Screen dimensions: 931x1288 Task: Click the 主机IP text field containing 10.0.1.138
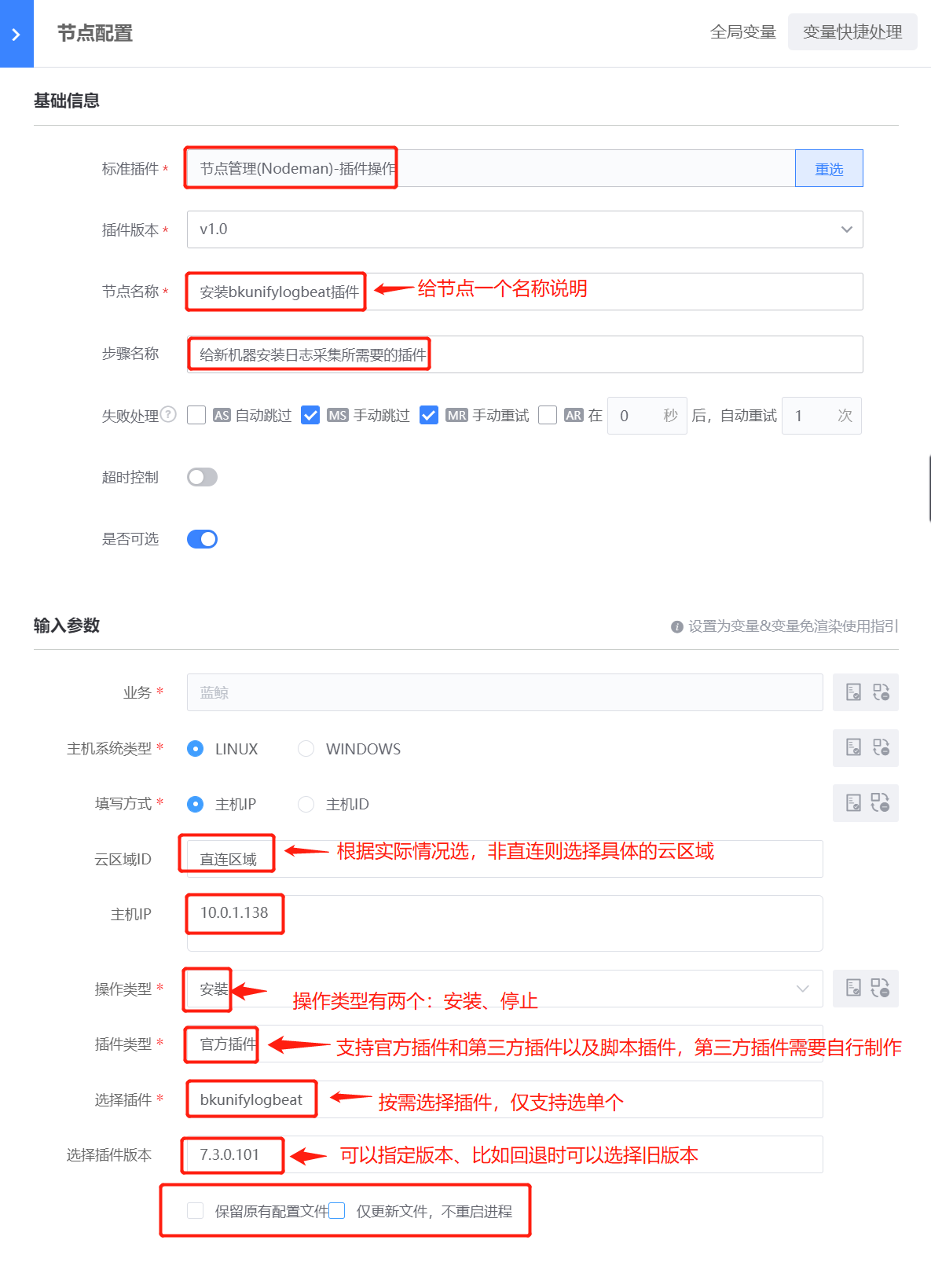tap(503, 923)
